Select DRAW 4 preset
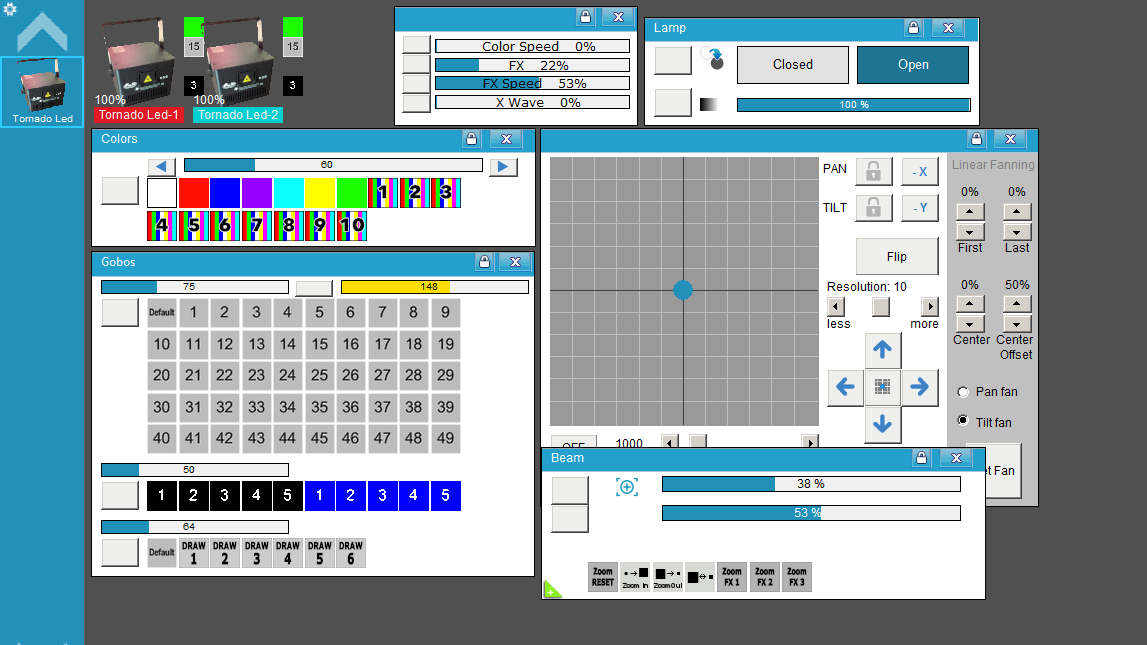Image resolution: width=1147 pixels, height=645 pixels. (x=287, y=553)
